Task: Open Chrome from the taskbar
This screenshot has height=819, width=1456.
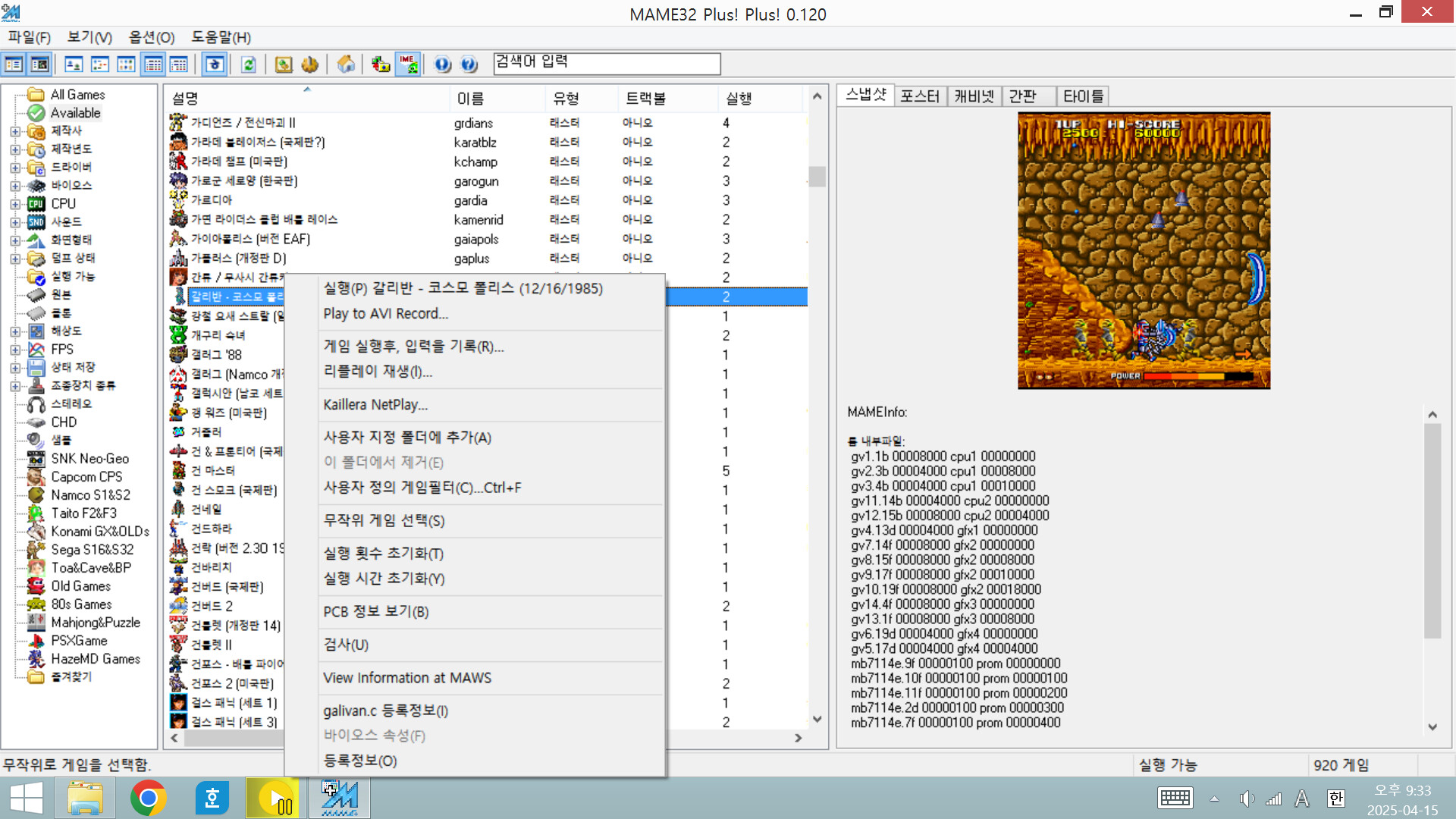Action: (148, 798)
